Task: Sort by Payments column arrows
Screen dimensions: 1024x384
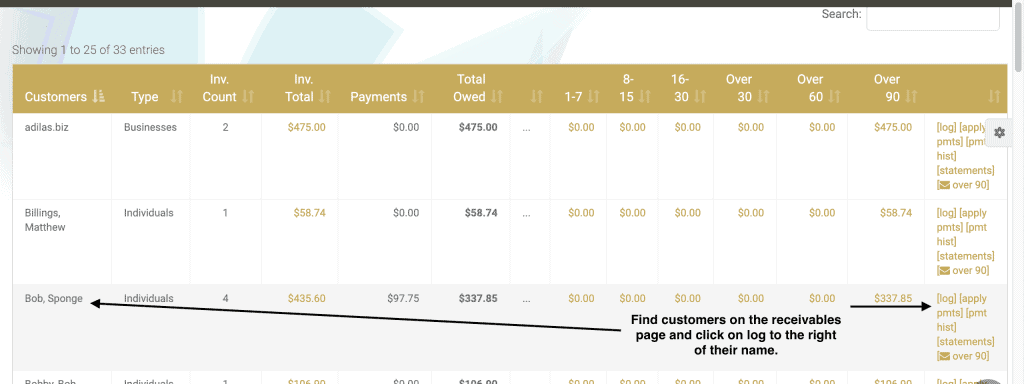Action: 419,97
